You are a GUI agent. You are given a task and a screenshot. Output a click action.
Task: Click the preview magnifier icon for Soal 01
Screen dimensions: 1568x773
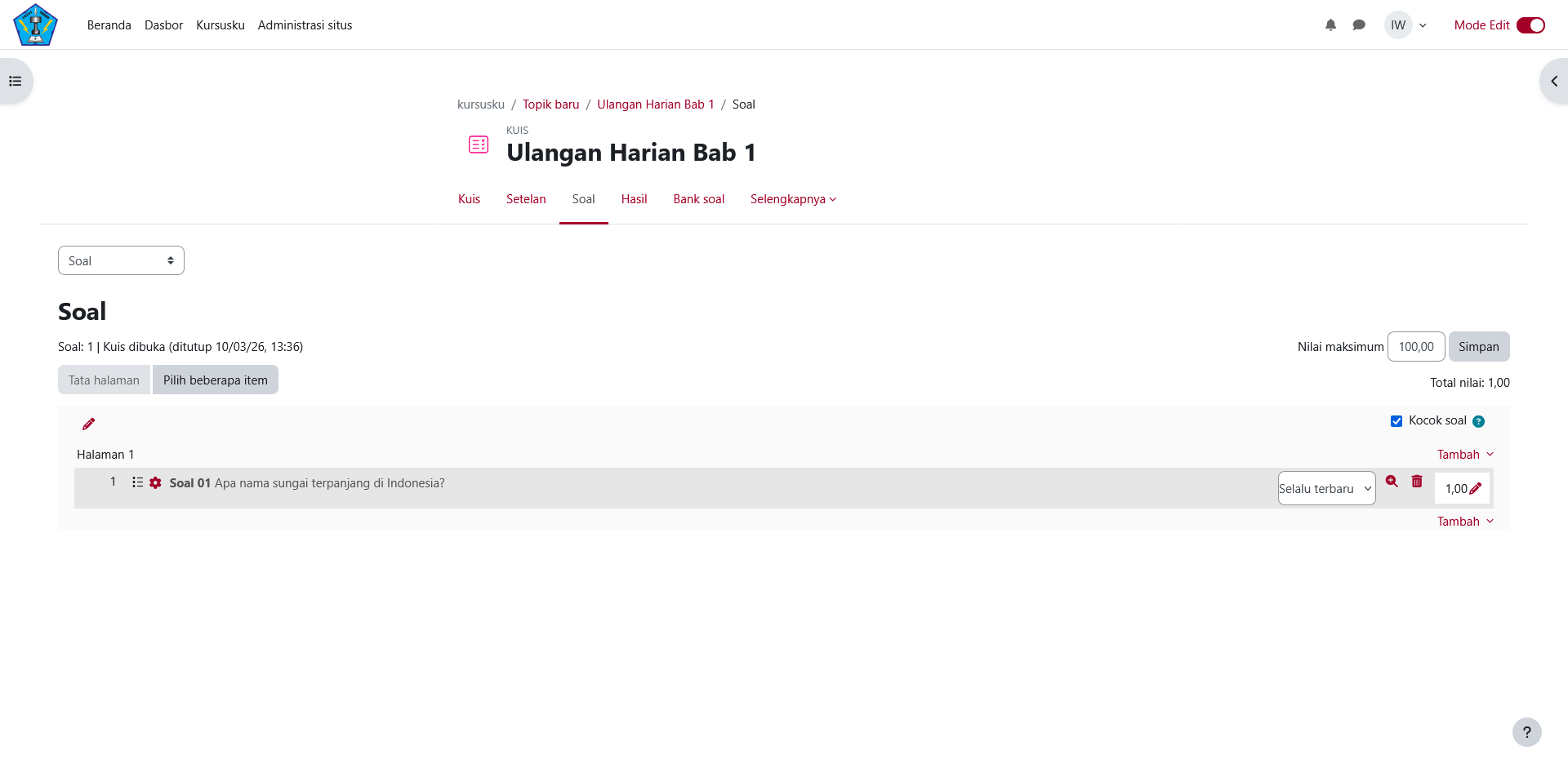1392,482
